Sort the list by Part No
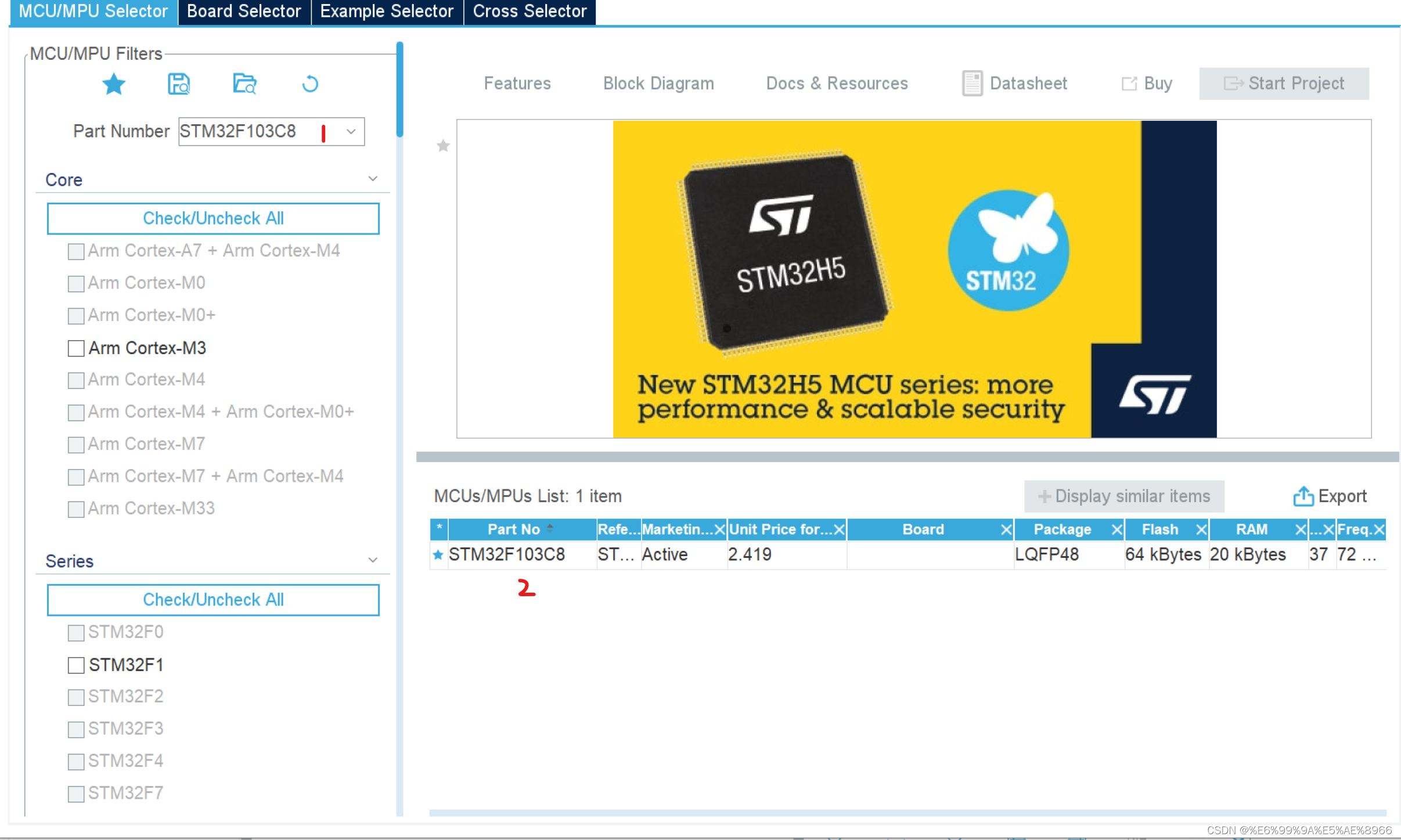1401x840 pixels. click(x=522, y=529)
